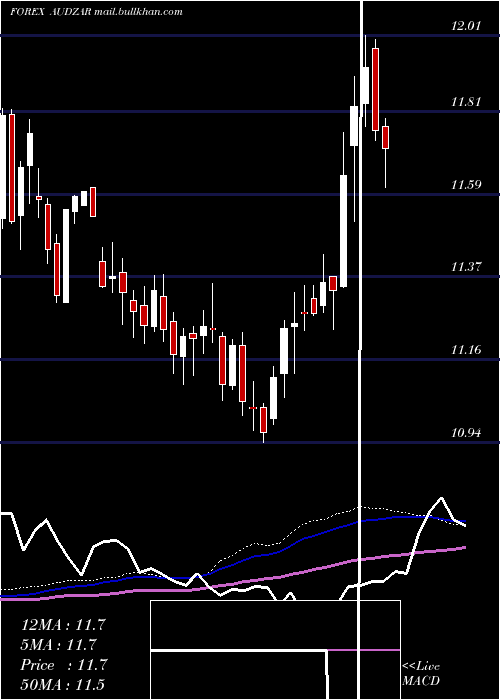The image size is (500, 700).
Task: Click the tall red candle near 12.01
Action: (375, 89)
